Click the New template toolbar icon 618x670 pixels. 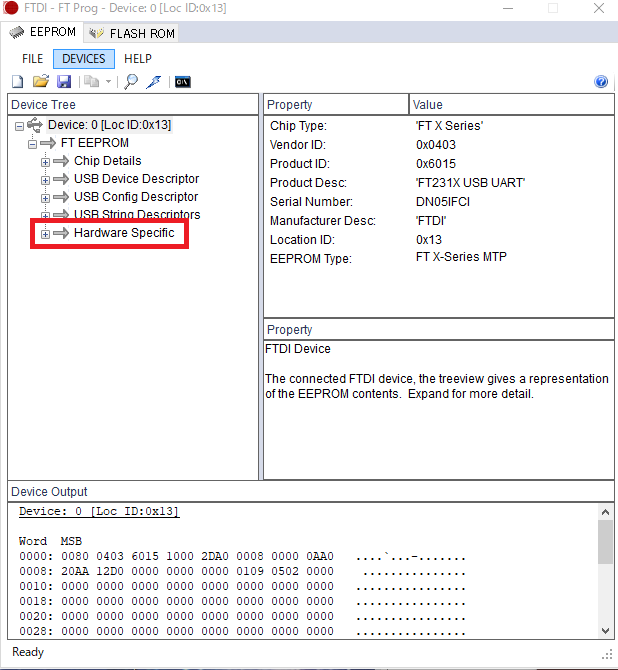coord(18,82)
